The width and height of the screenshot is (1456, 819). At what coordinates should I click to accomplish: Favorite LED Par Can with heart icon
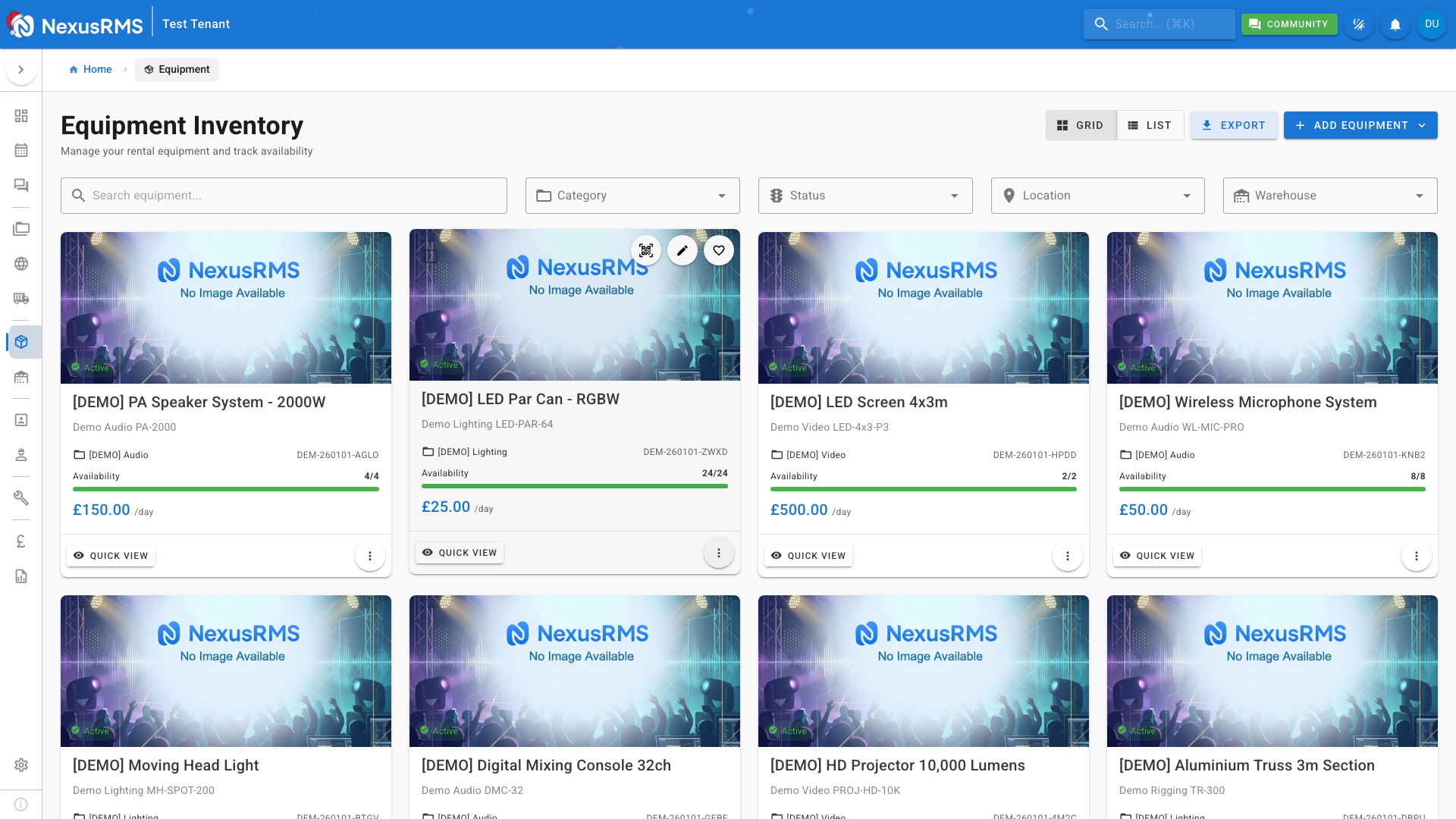pos(719,250)
